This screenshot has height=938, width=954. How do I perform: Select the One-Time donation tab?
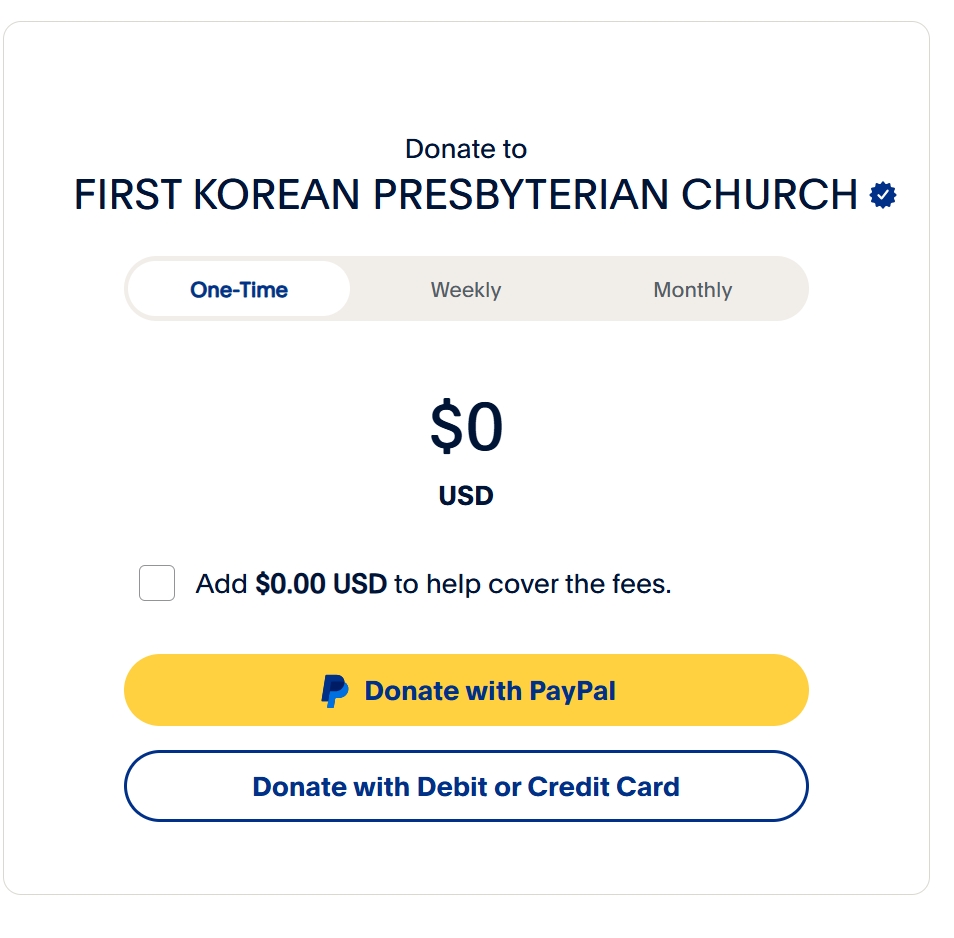(x=238, y=290)
